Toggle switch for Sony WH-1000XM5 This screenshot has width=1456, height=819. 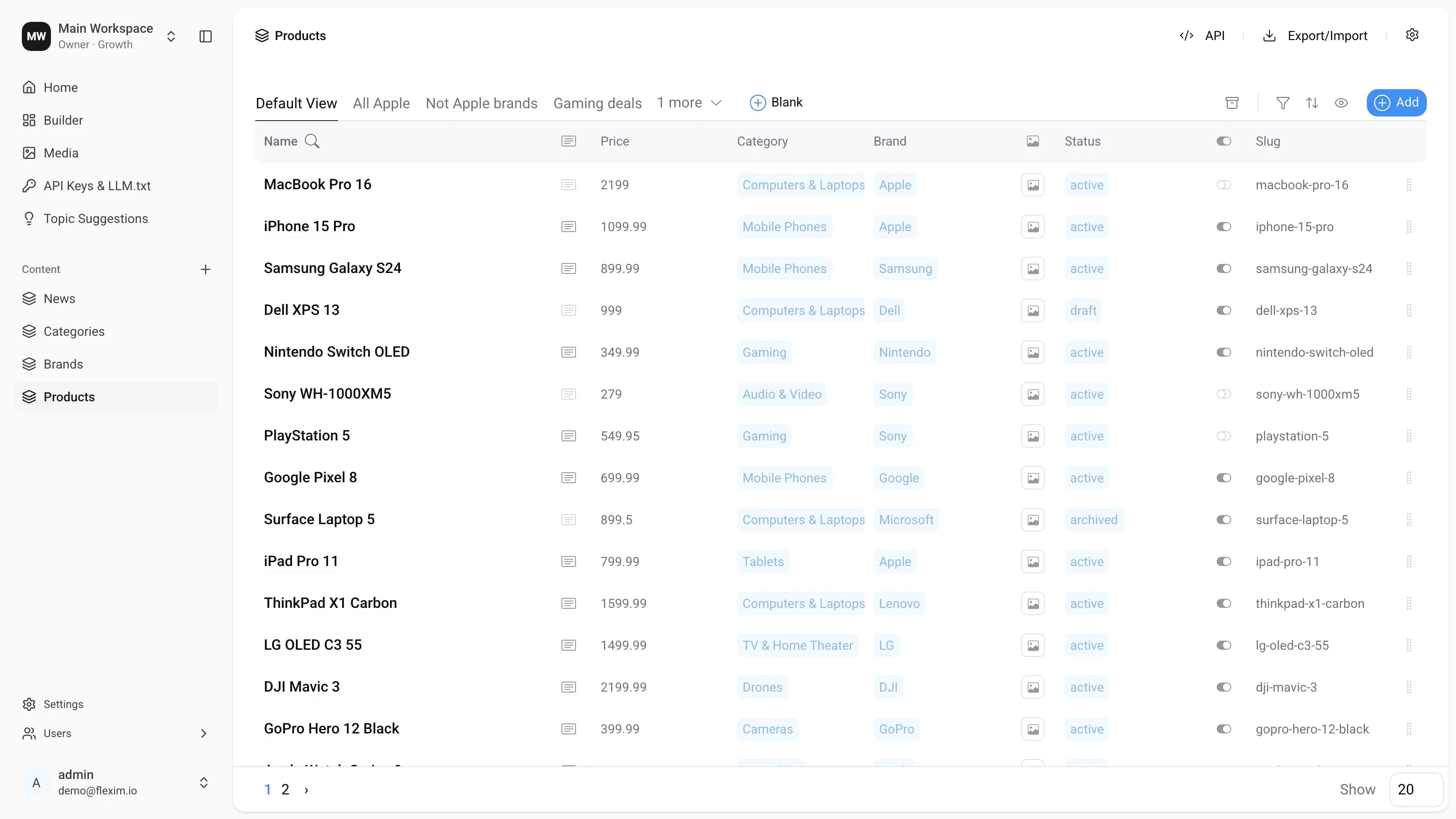1223,394
